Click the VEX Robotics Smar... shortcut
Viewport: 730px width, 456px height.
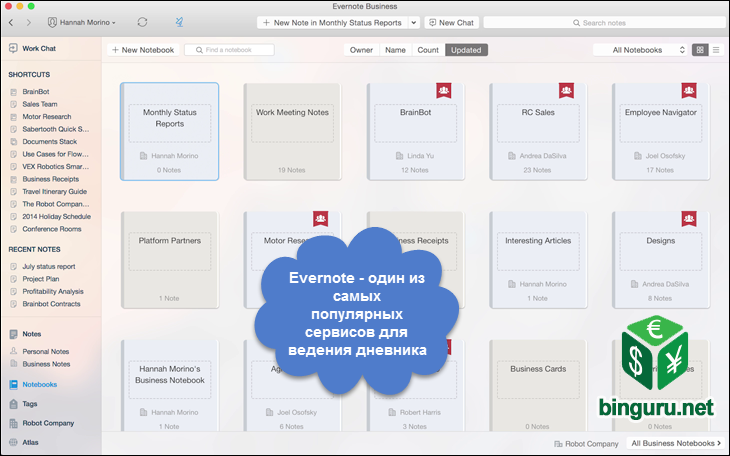point(55,167)
